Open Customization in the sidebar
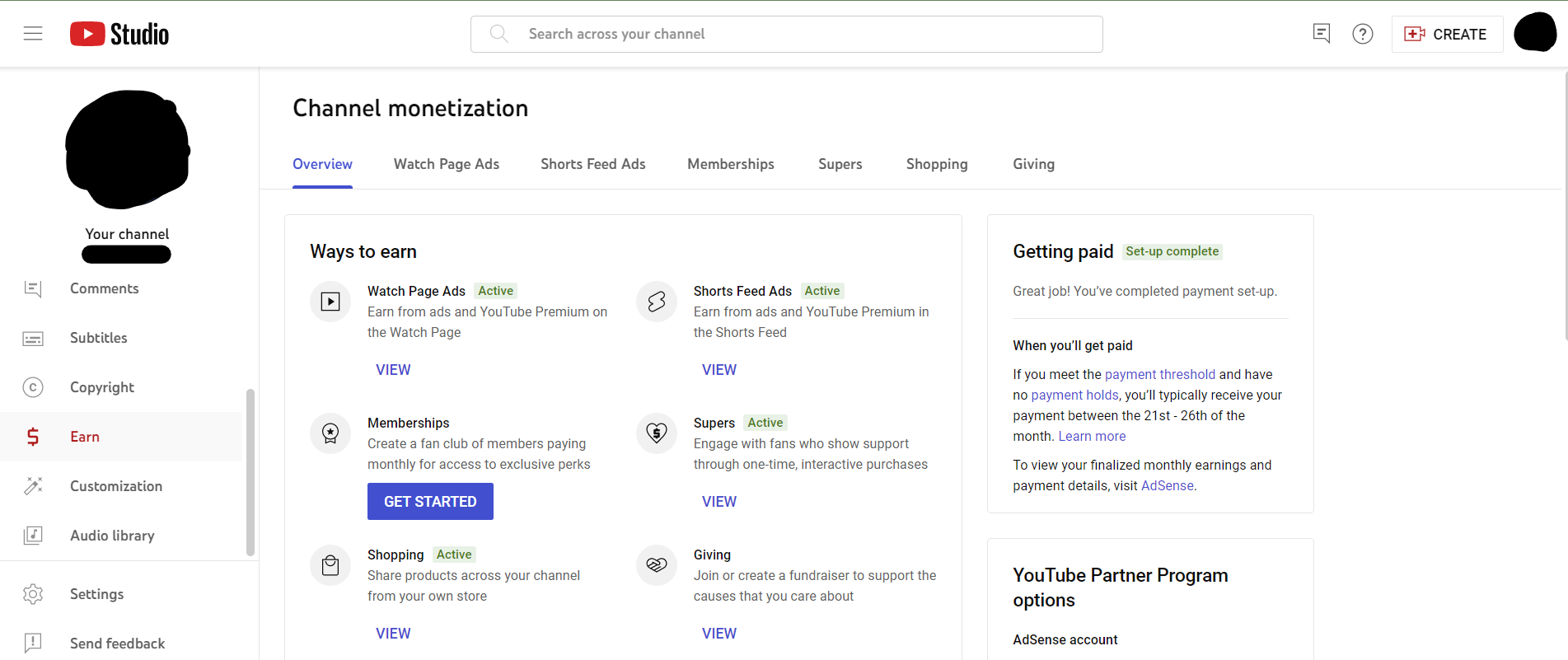 click(122, 486)
